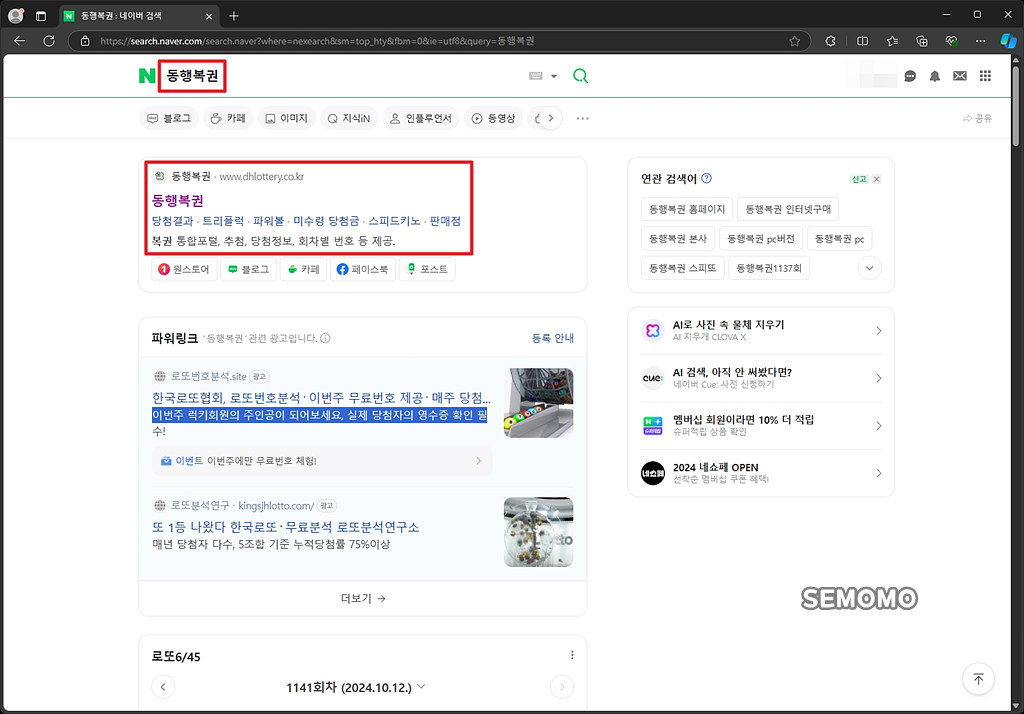1024x714 pixels.
Task: Open the 1141회차 round dropdown
Action: point(356,687)
